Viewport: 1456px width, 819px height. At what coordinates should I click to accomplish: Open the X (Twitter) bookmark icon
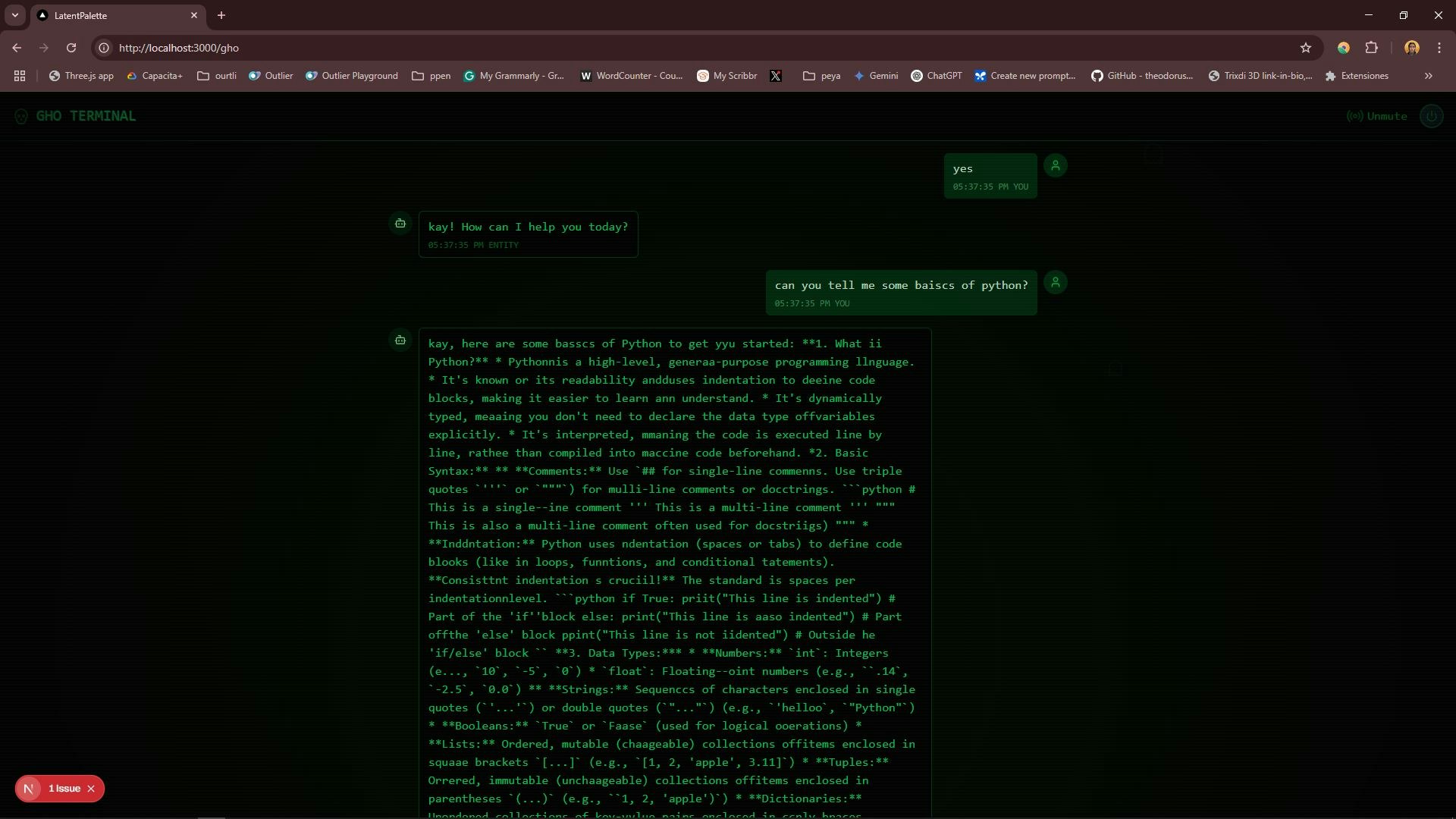point(776,76)
